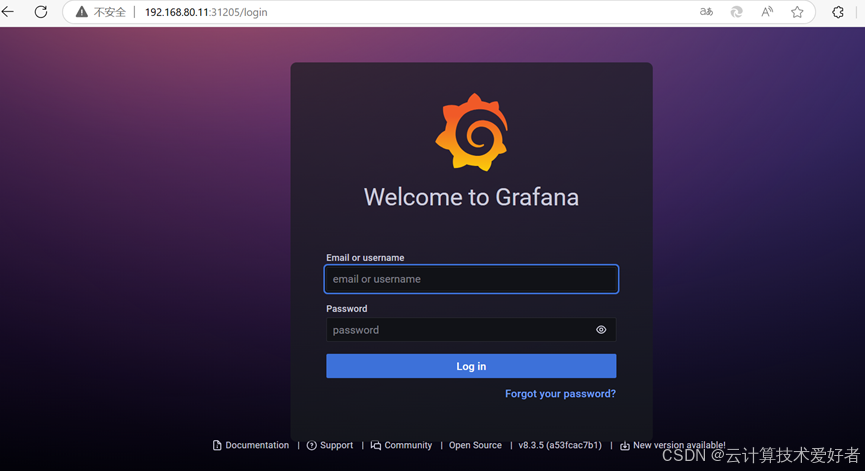Open the Documentation footer link
The image size is (865, 471).
click(251, 445)
